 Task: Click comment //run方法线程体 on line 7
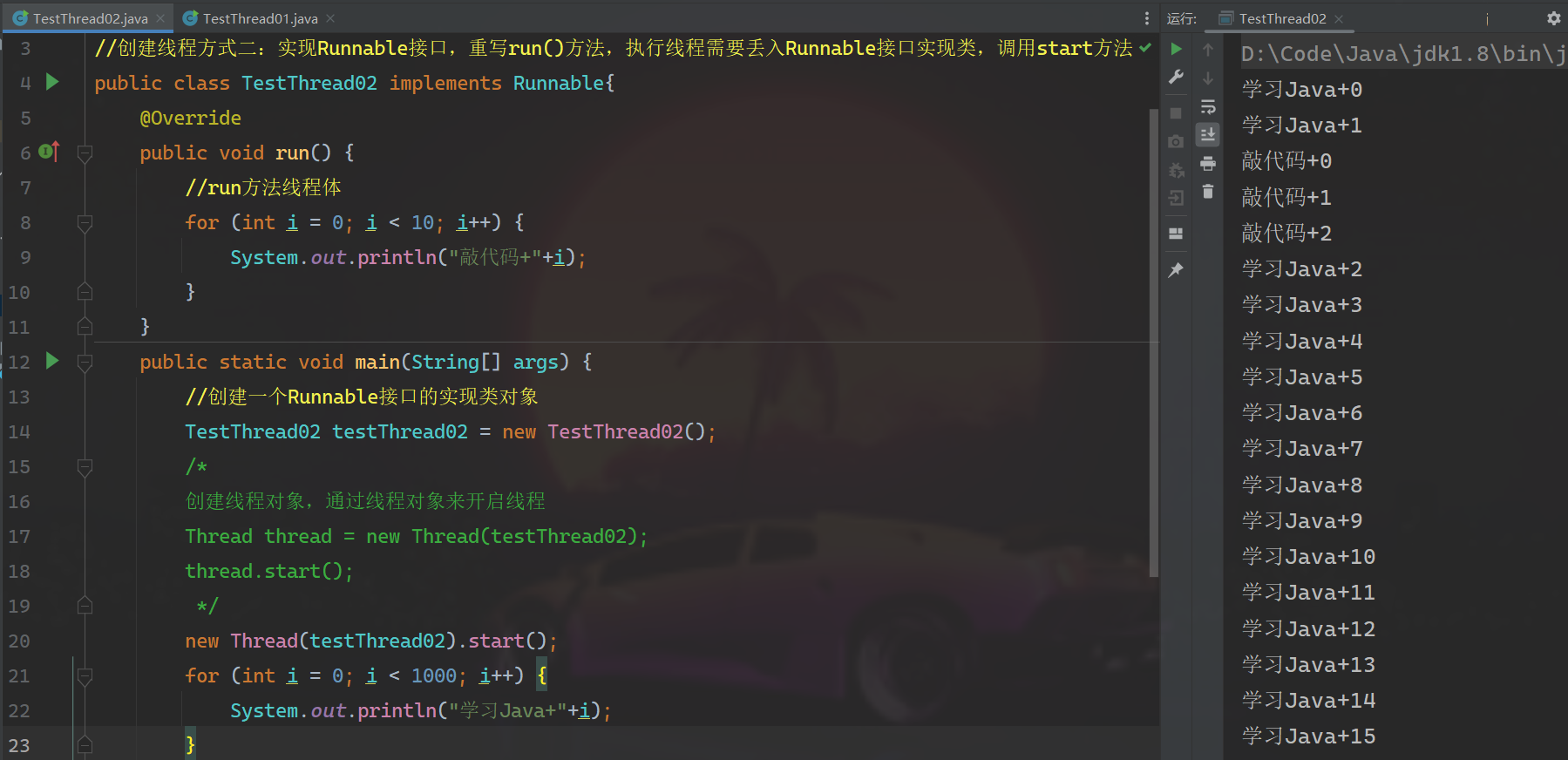pyautogui.click(x=262, y=187)
